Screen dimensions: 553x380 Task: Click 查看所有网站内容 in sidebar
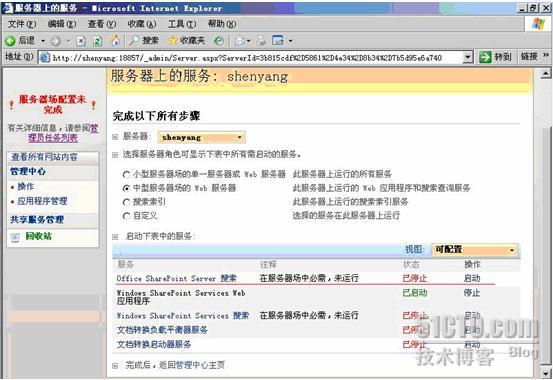click(x=44, y=157)
